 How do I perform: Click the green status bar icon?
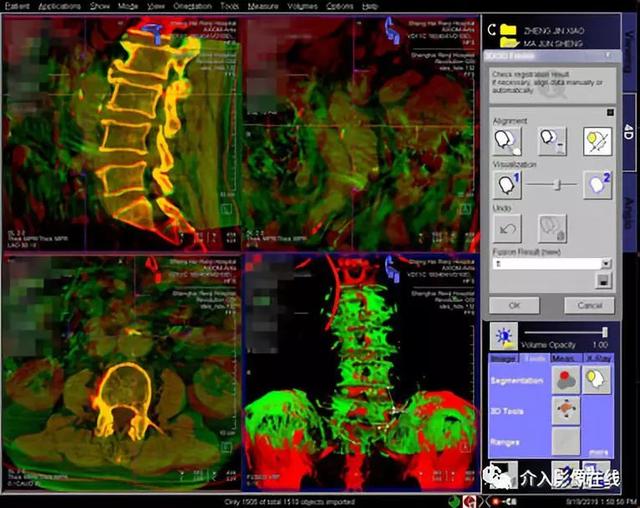454,501
